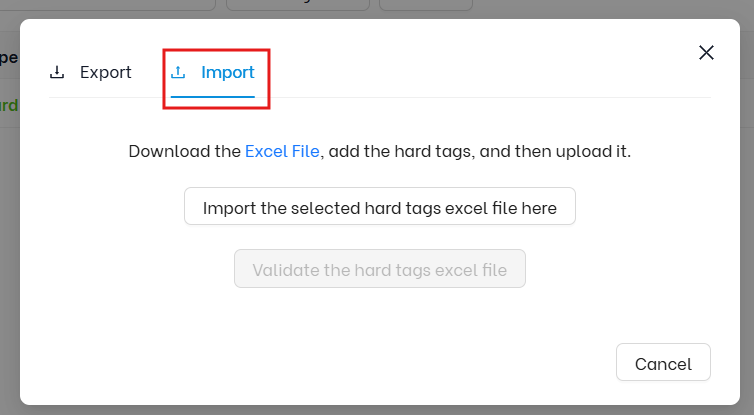Click the dimmed backdrop right of the dialog

pyautogui.click(x=747, y=216)
